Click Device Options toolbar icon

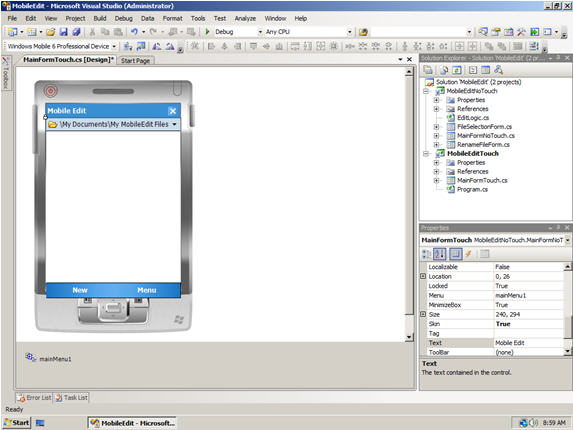pyautogui.click(x=141, y=46)
